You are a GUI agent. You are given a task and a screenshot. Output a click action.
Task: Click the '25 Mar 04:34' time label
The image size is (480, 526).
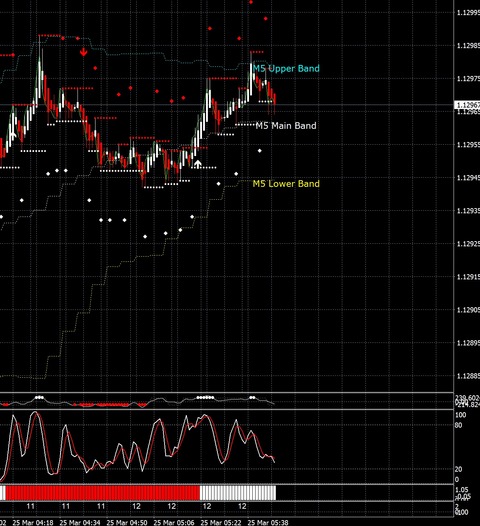coord(80,523)
